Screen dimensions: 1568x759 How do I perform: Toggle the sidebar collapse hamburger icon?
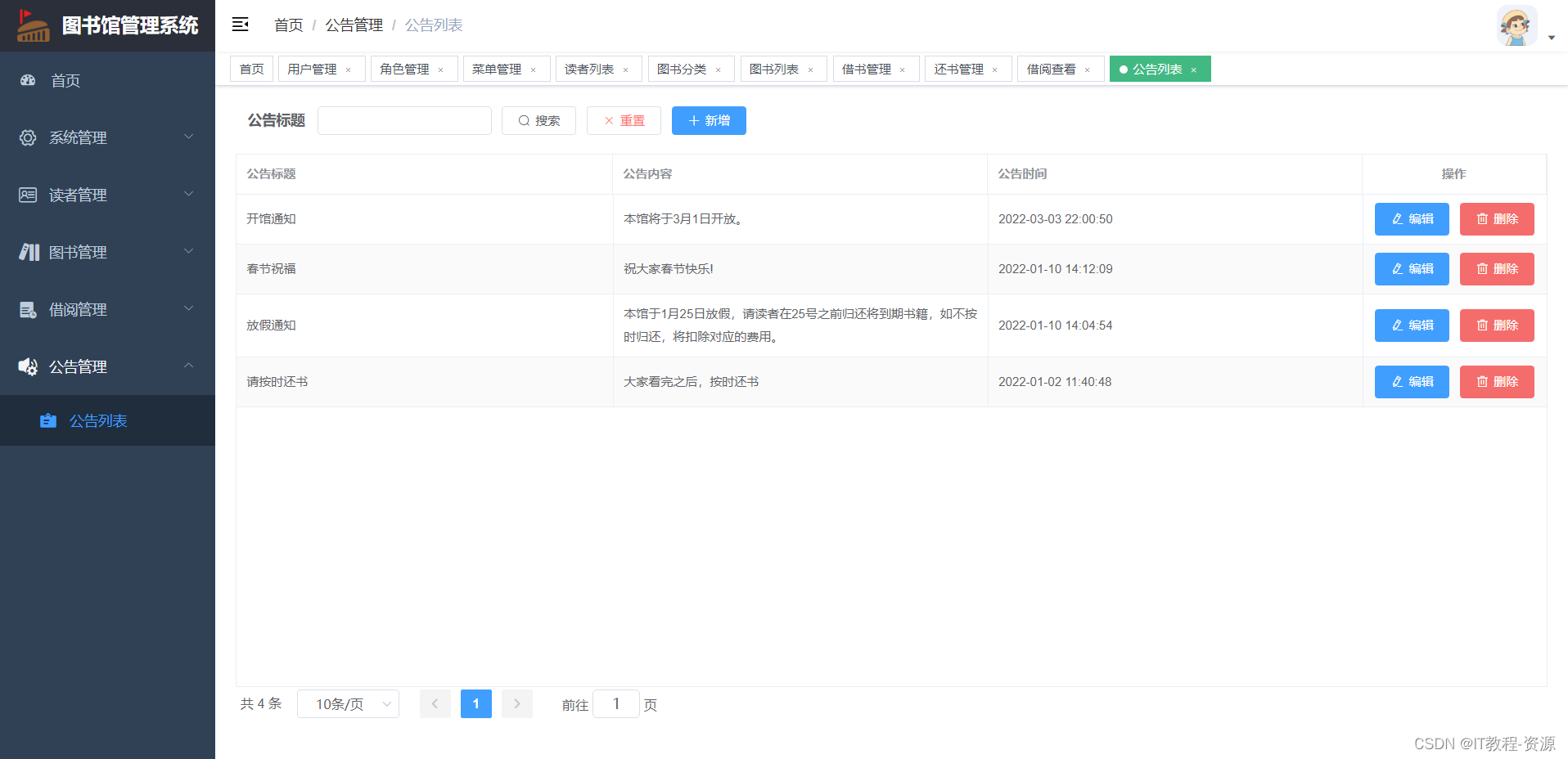240,25
